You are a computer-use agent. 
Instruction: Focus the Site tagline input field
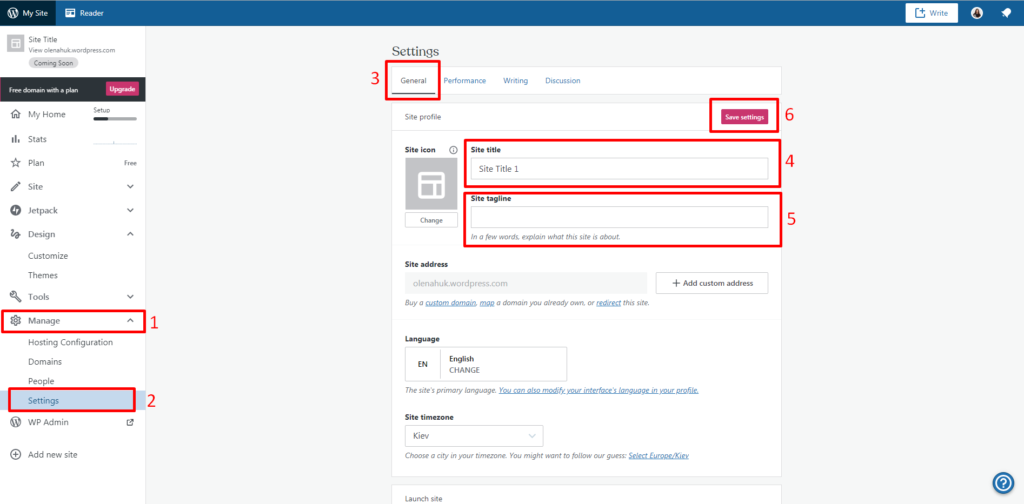tap(619, 217)
